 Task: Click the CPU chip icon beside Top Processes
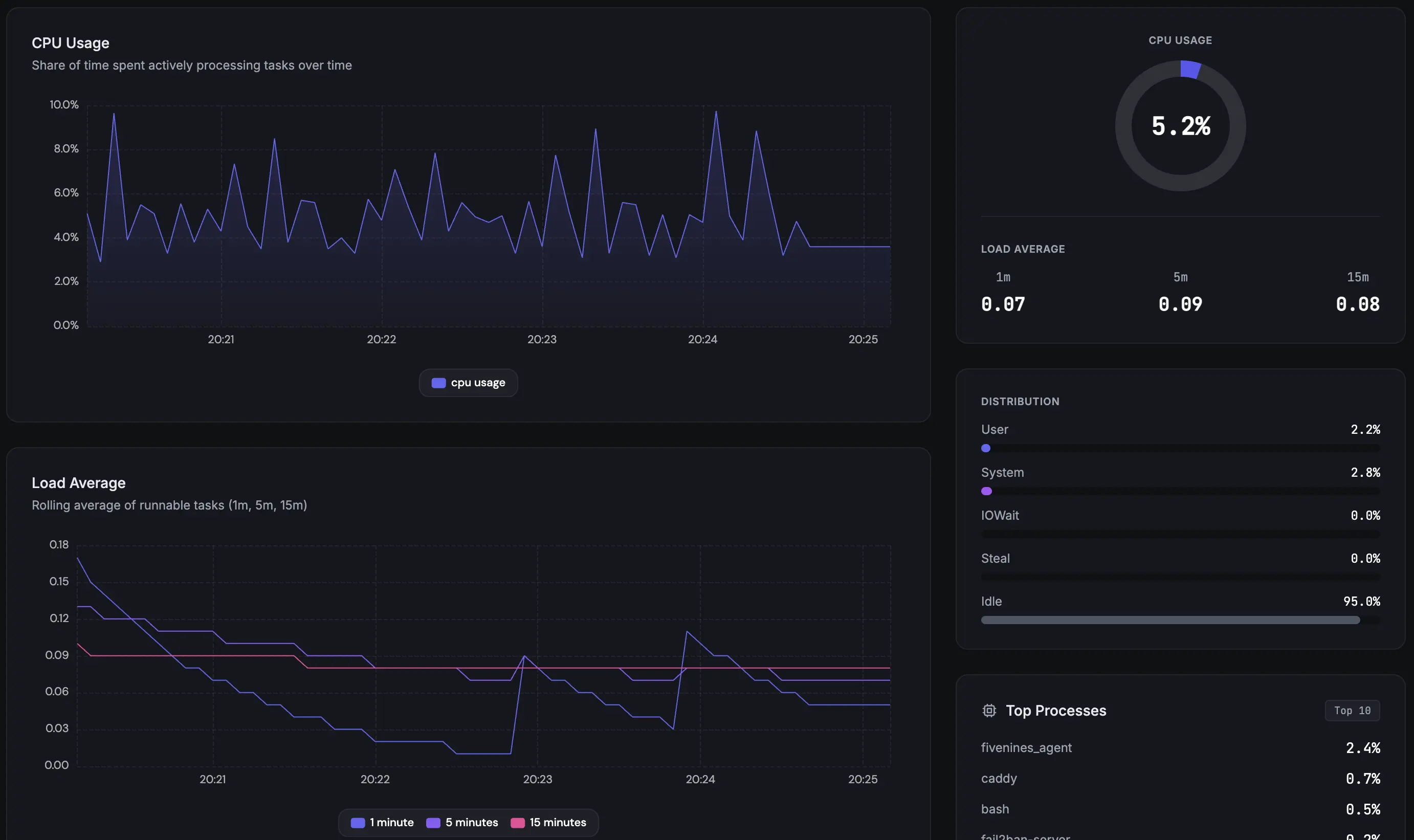(x=989, y=711)
